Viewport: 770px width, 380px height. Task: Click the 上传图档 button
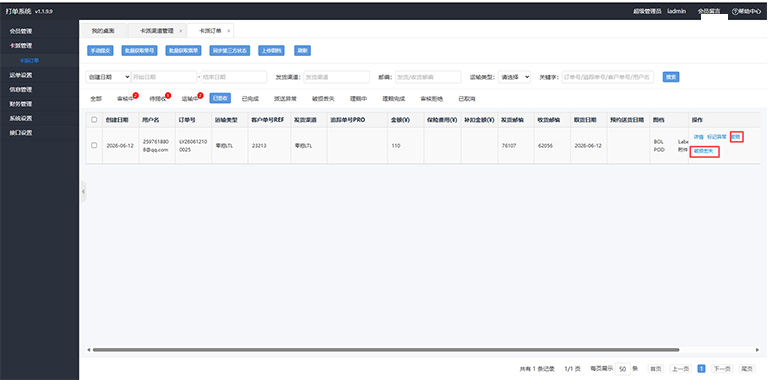271,51
